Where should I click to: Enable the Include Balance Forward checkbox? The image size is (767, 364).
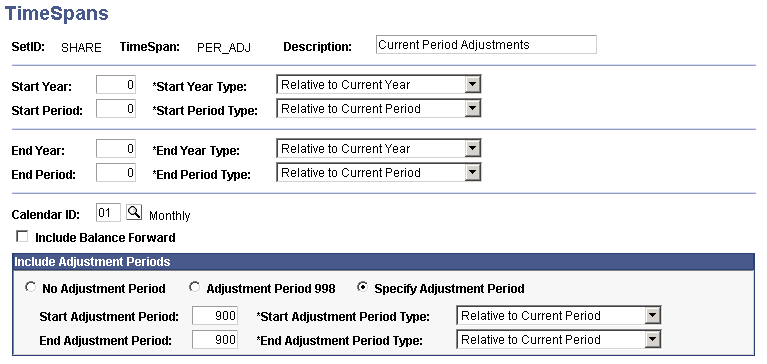coord(22,237)
